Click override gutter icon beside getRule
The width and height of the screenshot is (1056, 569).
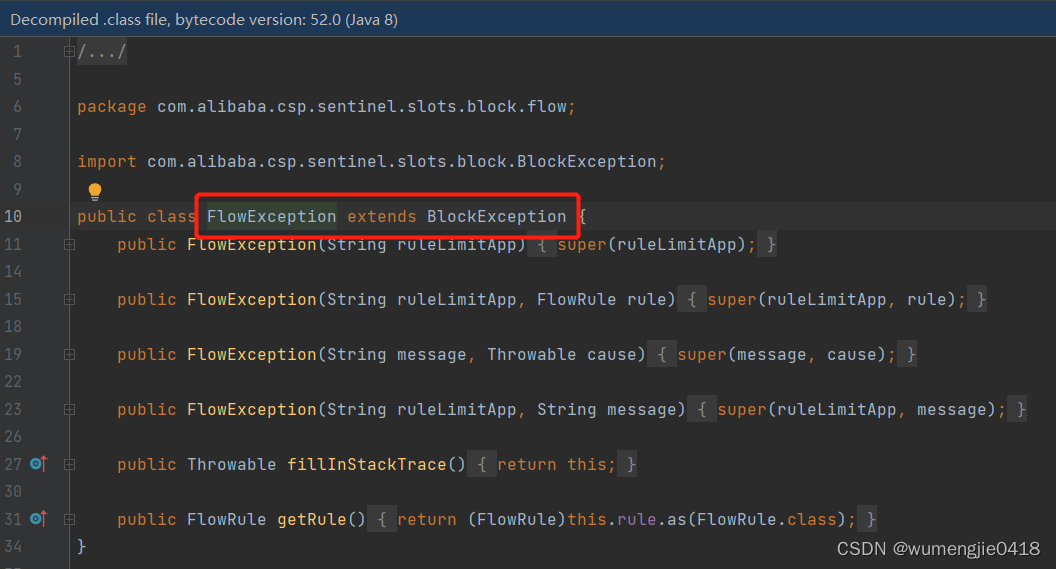pyautogui.click(x=38, y=518)
